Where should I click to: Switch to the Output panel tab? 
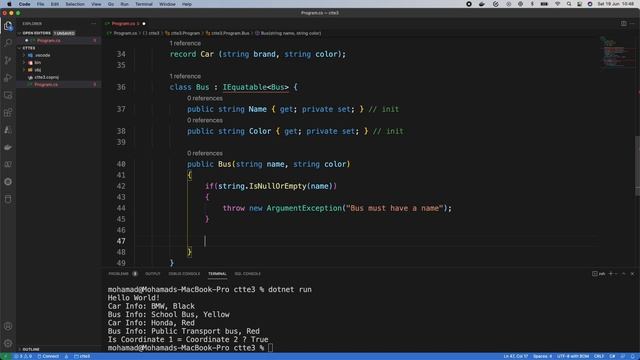153,274
